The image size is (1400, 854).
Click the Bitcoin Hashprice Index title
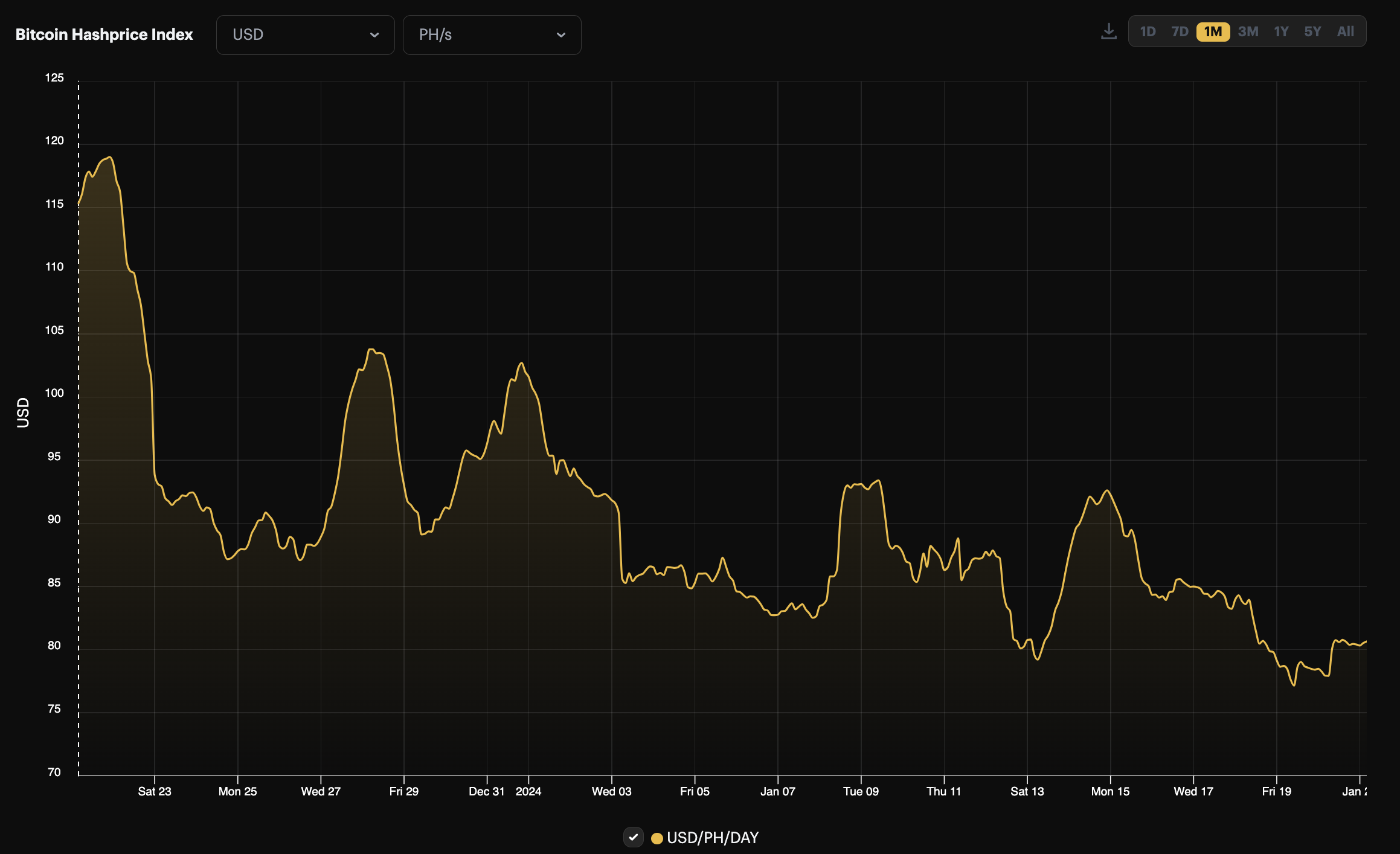pos(104,34)
